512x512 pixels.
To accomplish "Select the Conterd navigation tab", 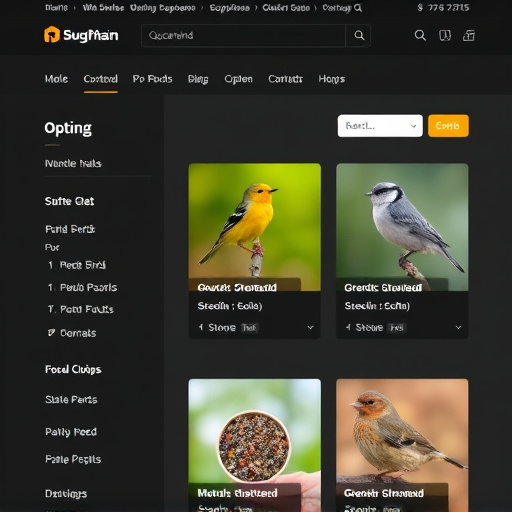I will 100,79.
